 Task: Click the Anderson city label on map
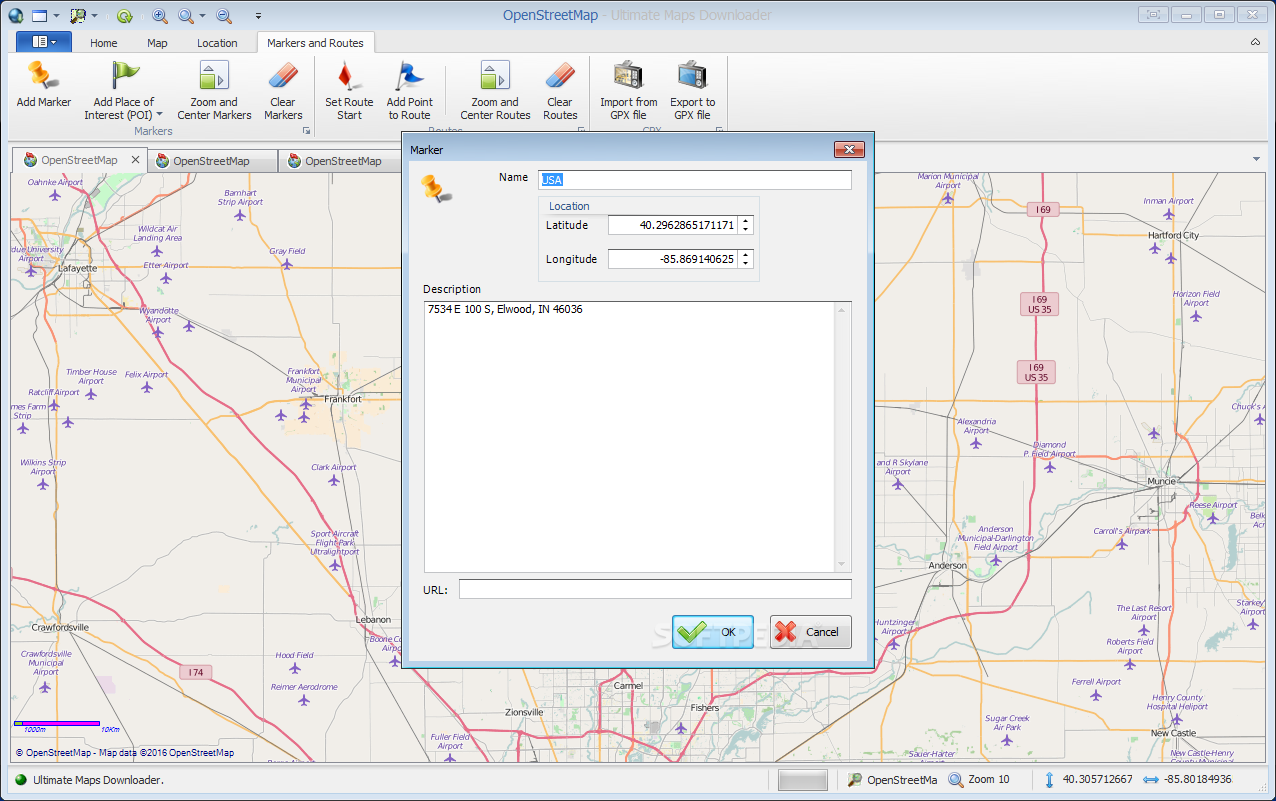click(948, 565)
